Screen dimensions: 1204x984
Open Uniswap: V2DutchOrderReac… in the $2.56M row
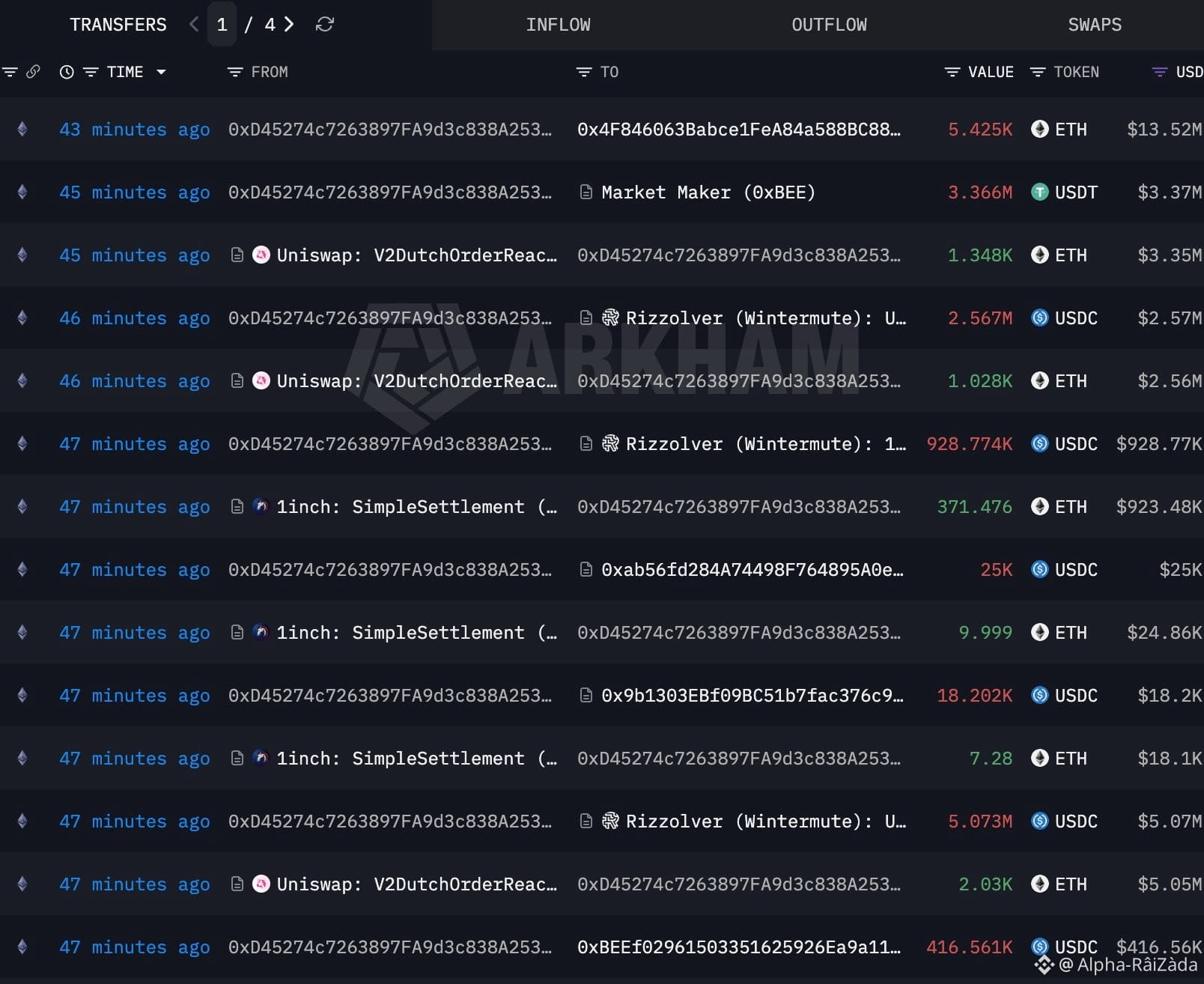point(417,380)
